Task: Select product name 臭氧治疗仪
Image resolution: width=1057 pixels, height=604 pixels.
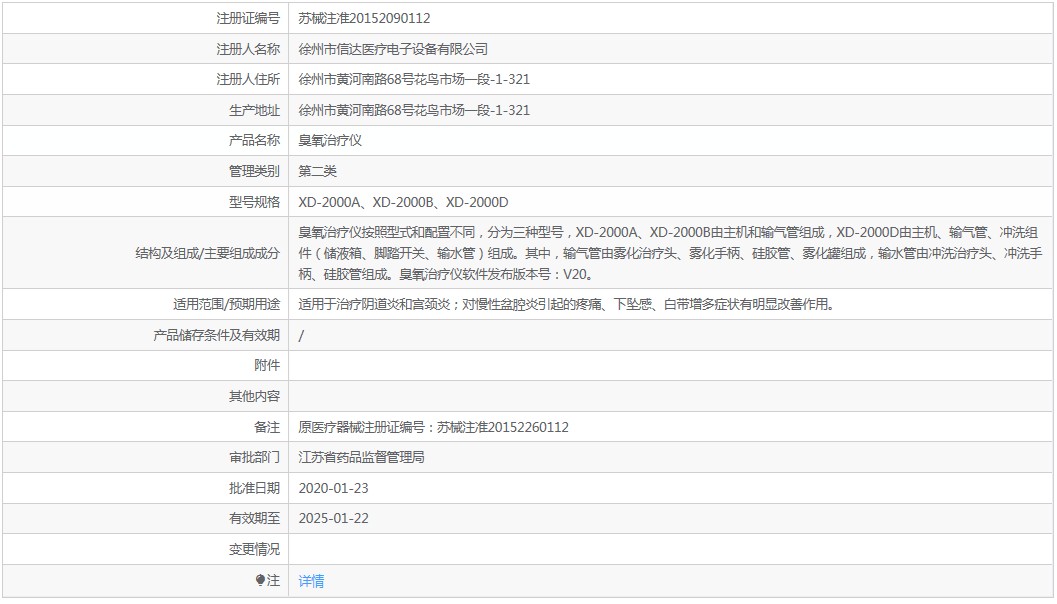Action: tap(330, 141)
